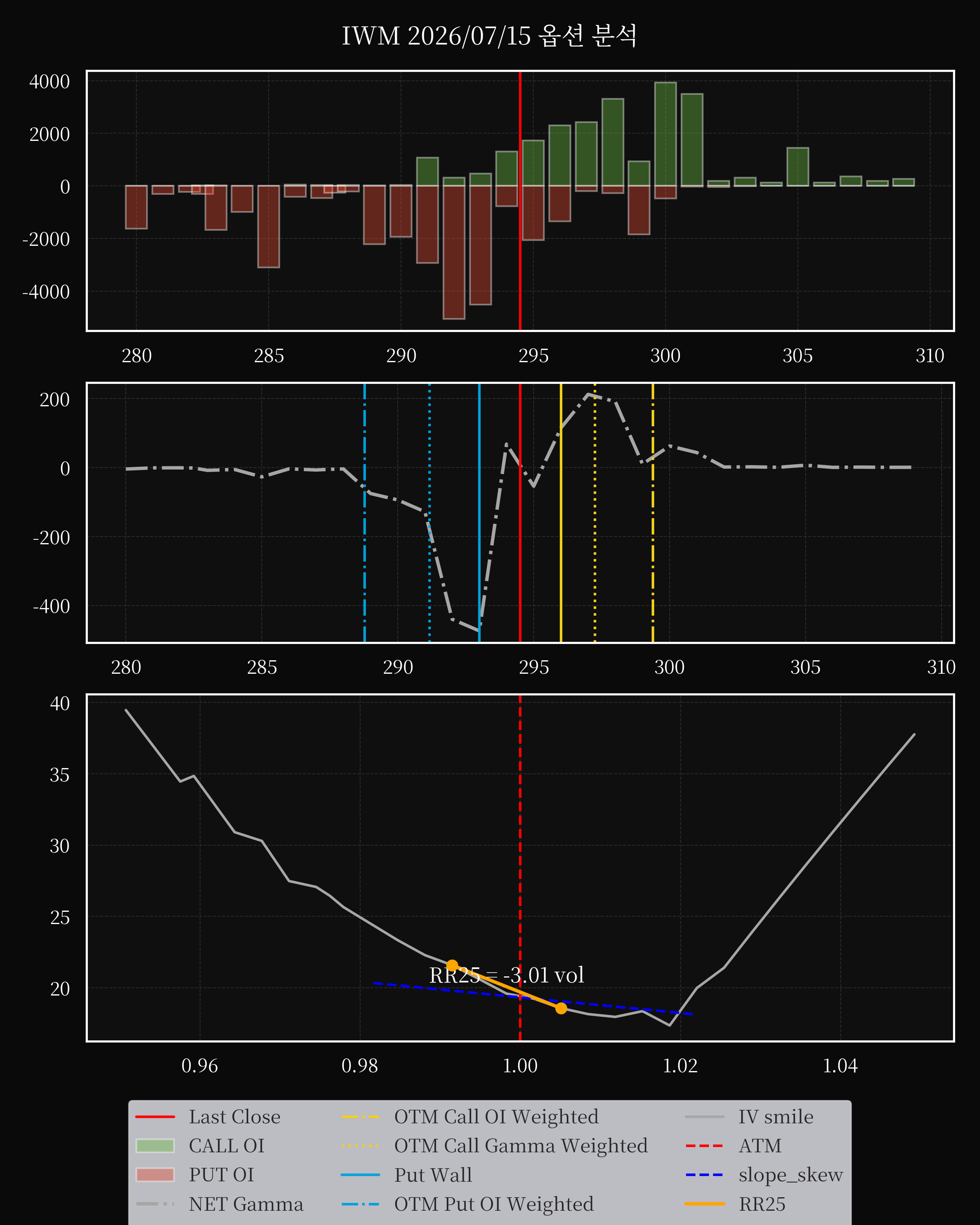Click the 200 y-axis label of the gamma chart

(55, 400)
